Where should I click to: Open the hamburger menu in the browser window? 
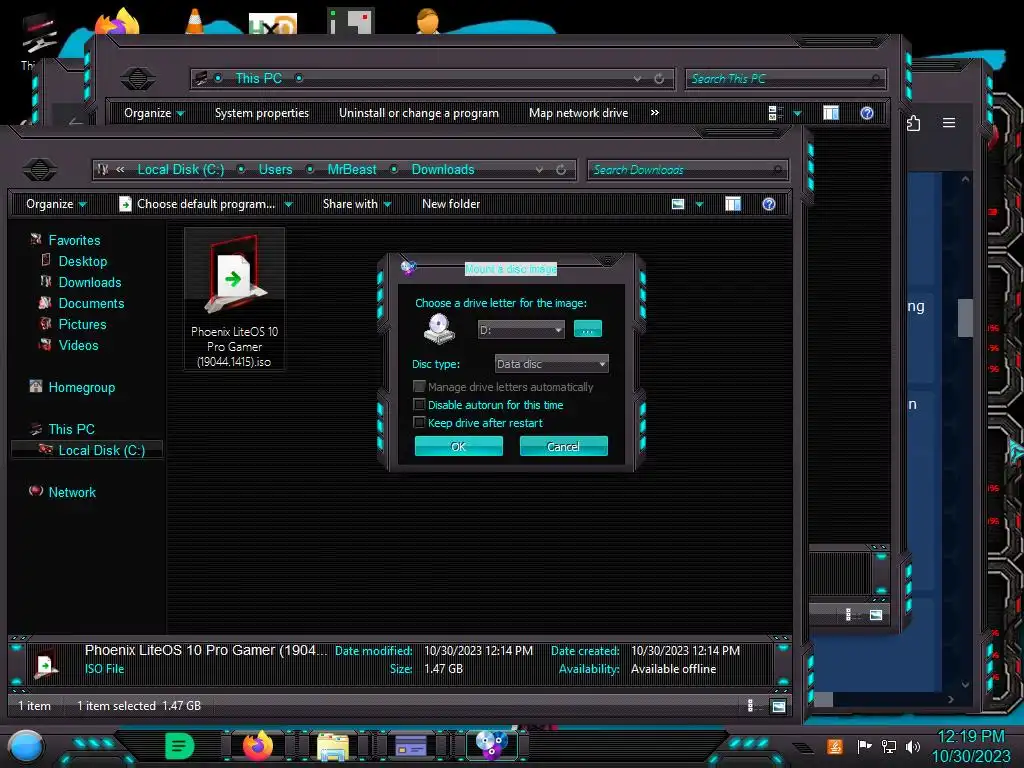tap(949, 123)
